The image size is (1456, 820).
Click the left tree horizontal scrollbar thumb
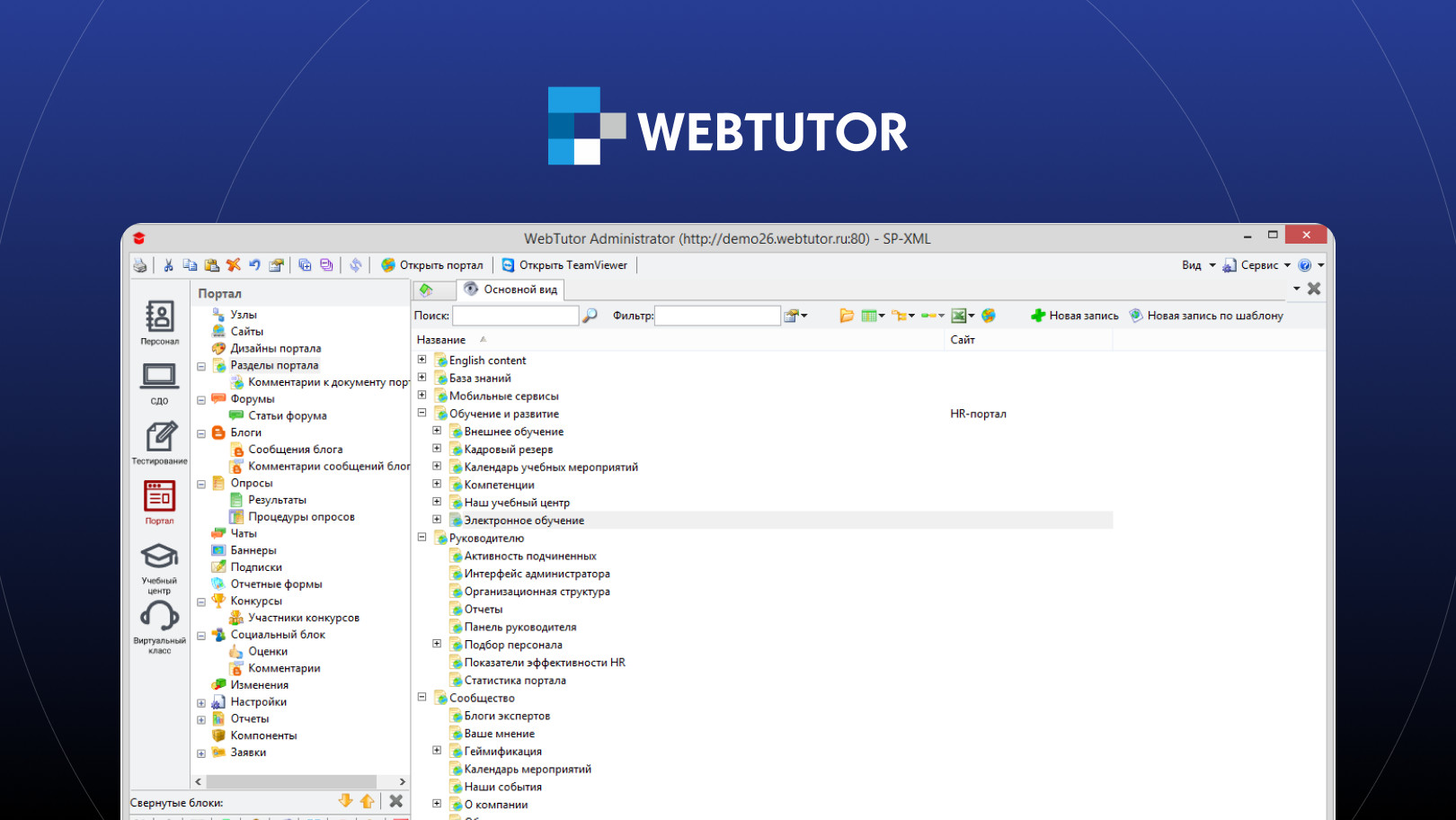pos(291,782)
